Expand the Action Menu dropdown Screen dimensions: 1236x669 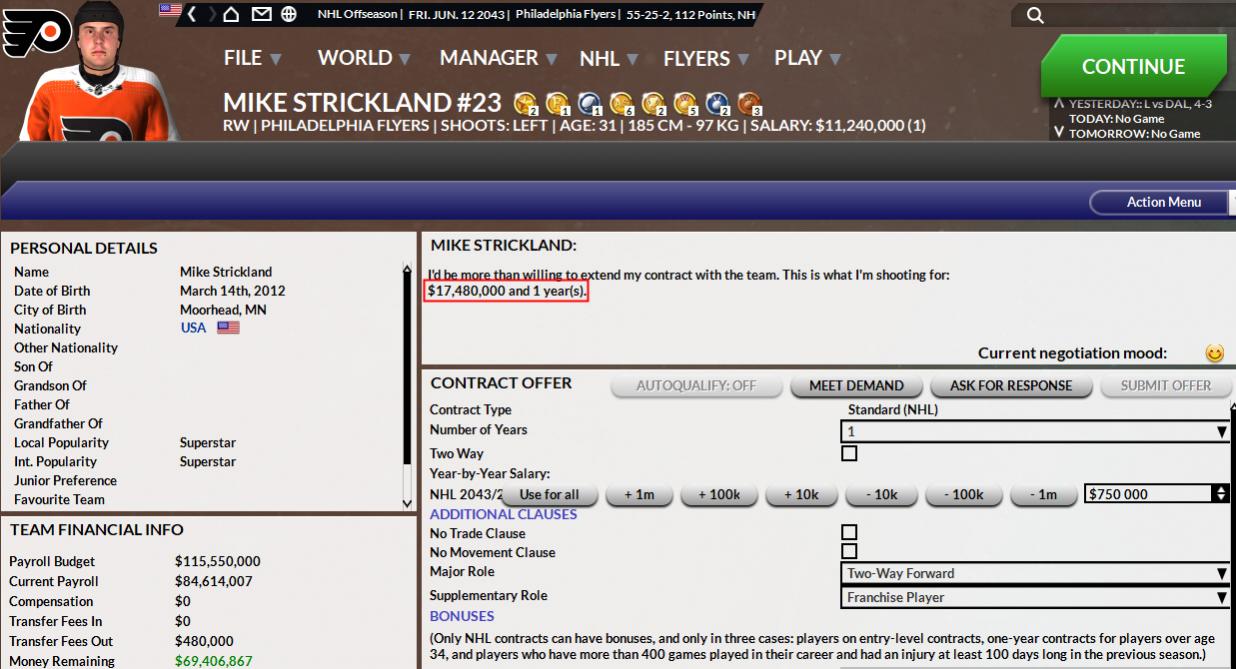[x=1163, y=202]
